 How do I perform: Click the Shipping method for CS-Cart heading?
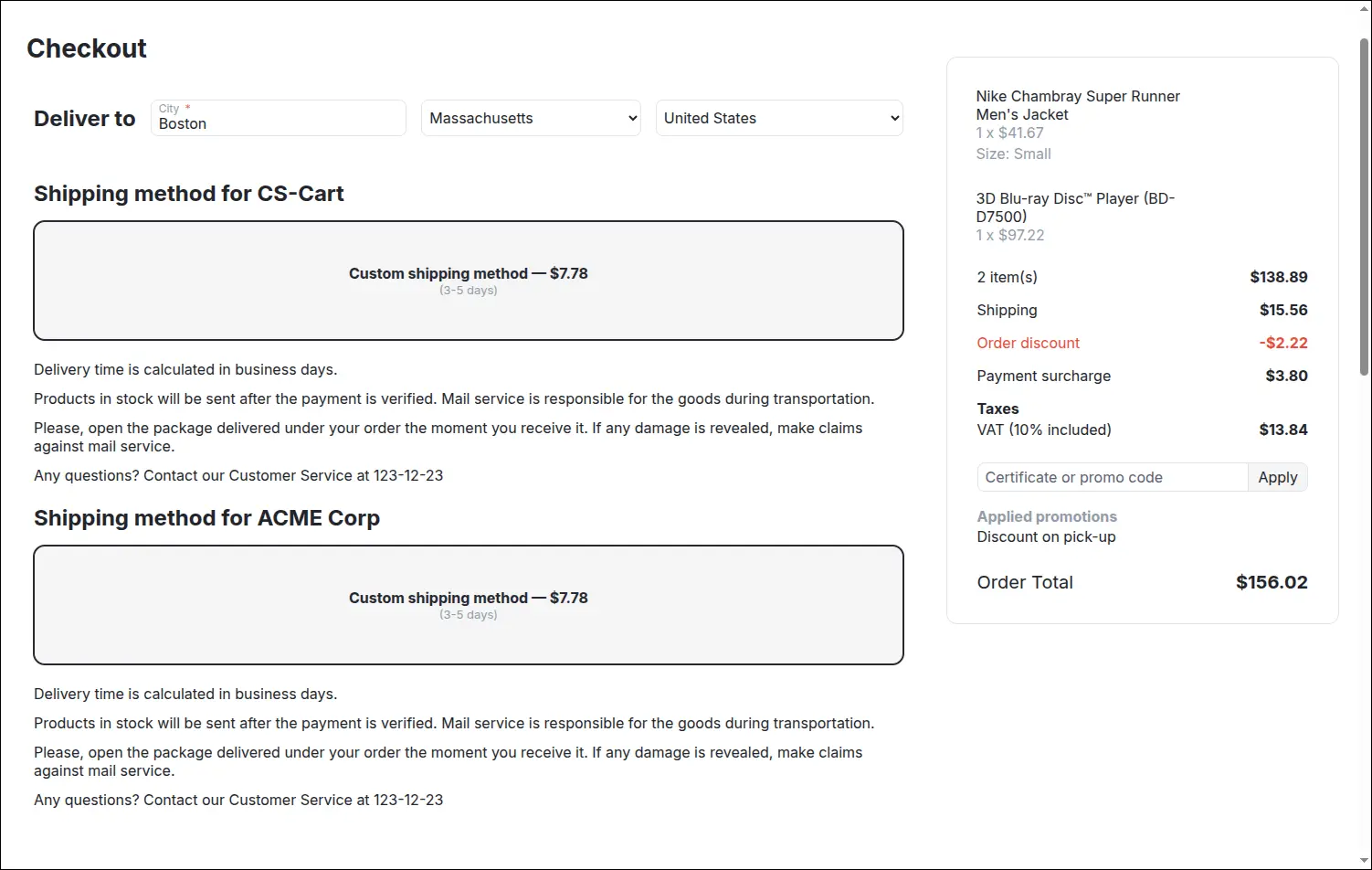point(189,194)
